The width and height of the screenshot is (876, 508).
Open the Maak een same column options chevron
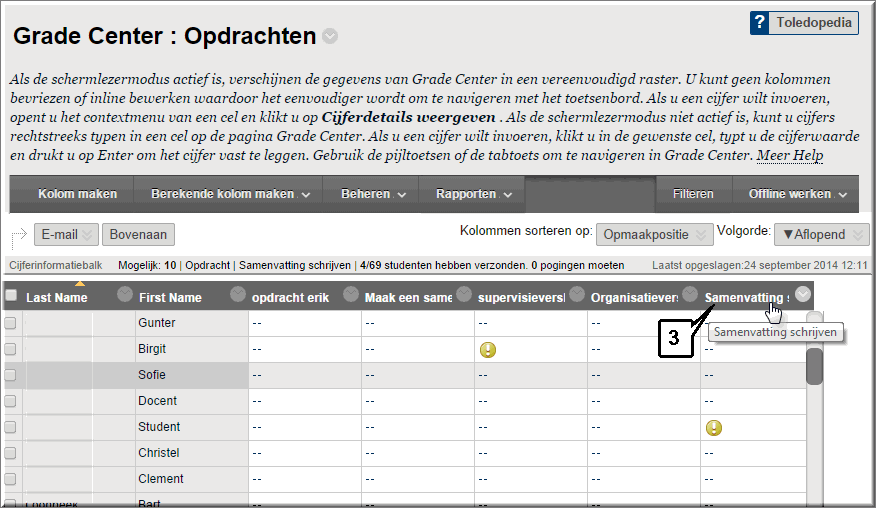pos(464,294)
